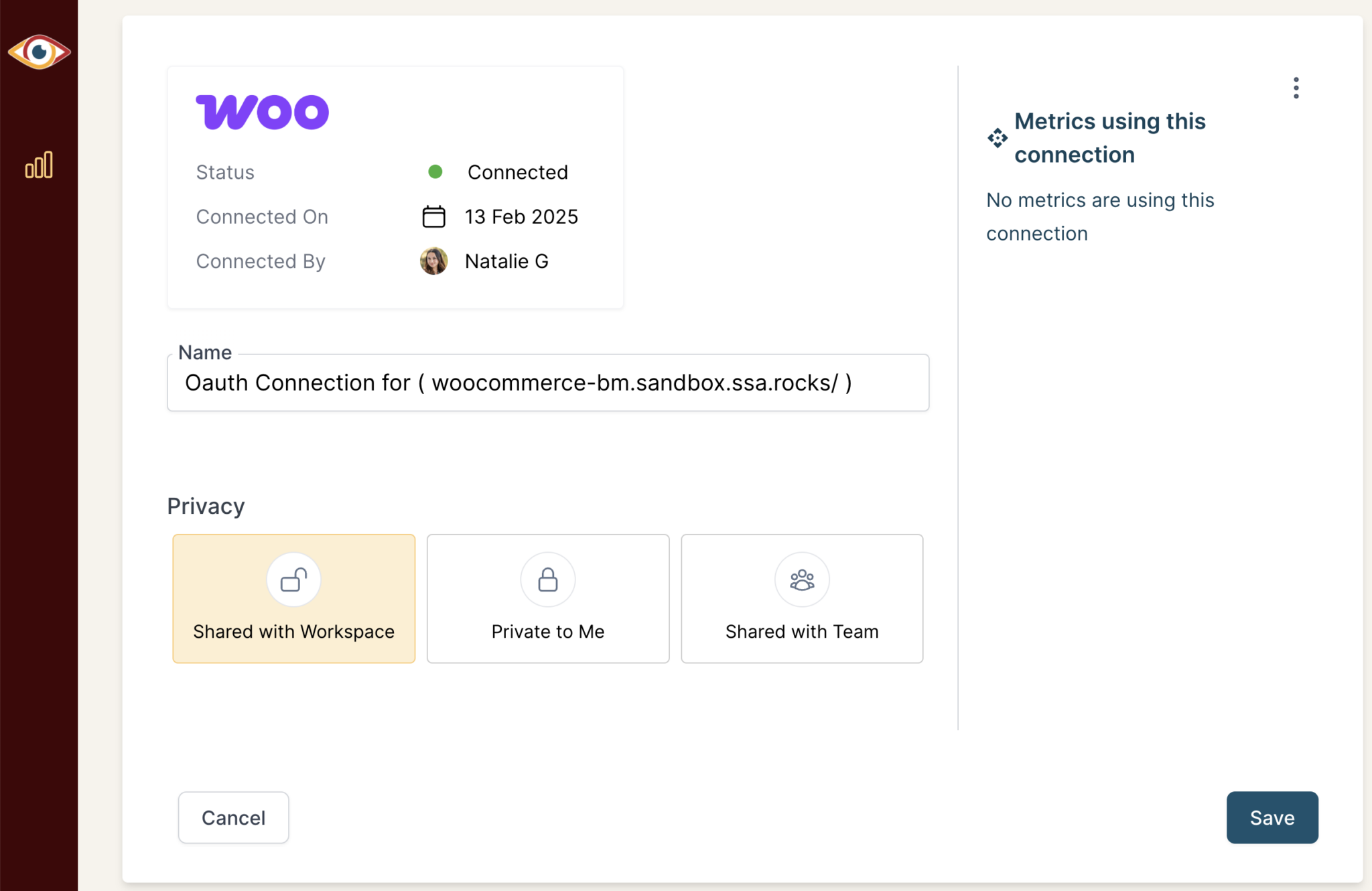Click Natalie G's profile avatar
This screenshot has height=891, width=1372.
pos(433,261)
